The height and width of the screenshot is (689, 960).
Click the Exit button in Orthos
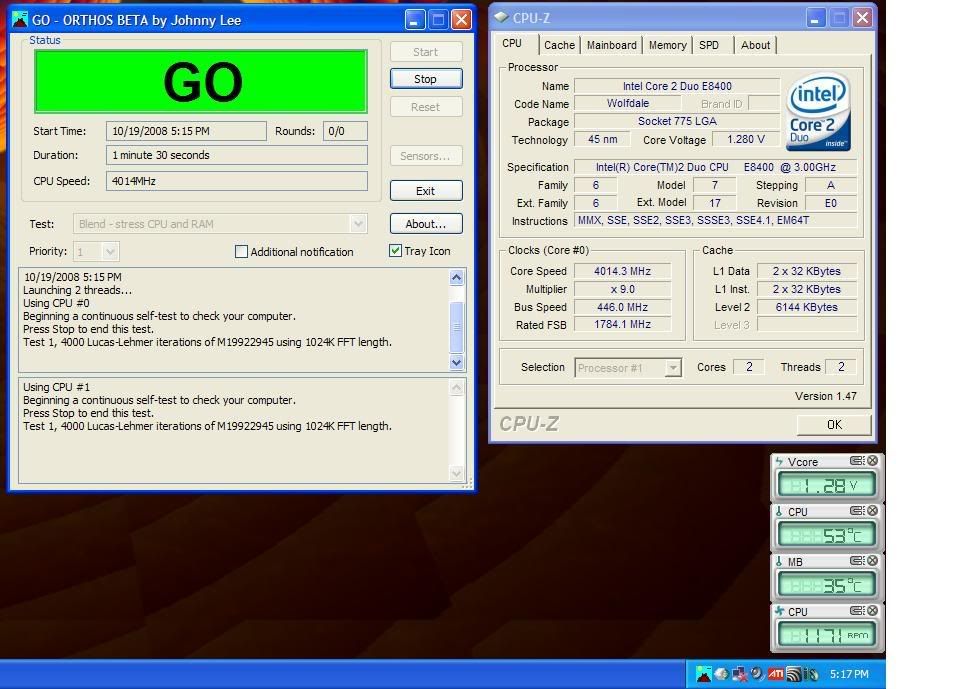coord(426,191)
